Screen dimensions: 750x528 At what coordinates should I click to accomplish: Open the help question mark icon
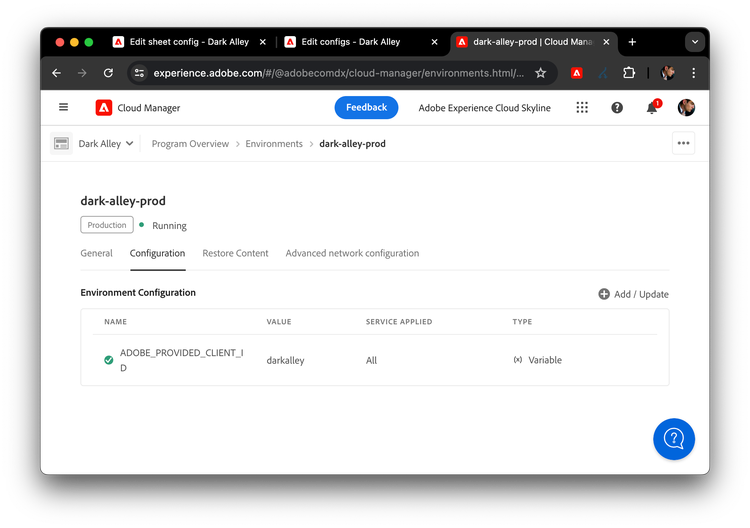tap(617, 108)
